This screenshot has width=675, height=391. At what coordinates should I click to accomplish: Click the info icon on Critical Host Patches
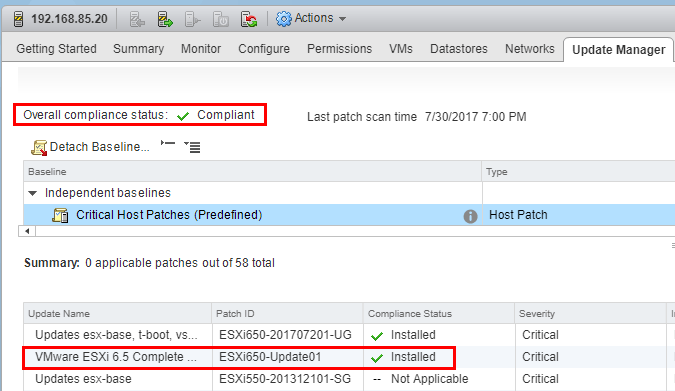coord(470,216)
